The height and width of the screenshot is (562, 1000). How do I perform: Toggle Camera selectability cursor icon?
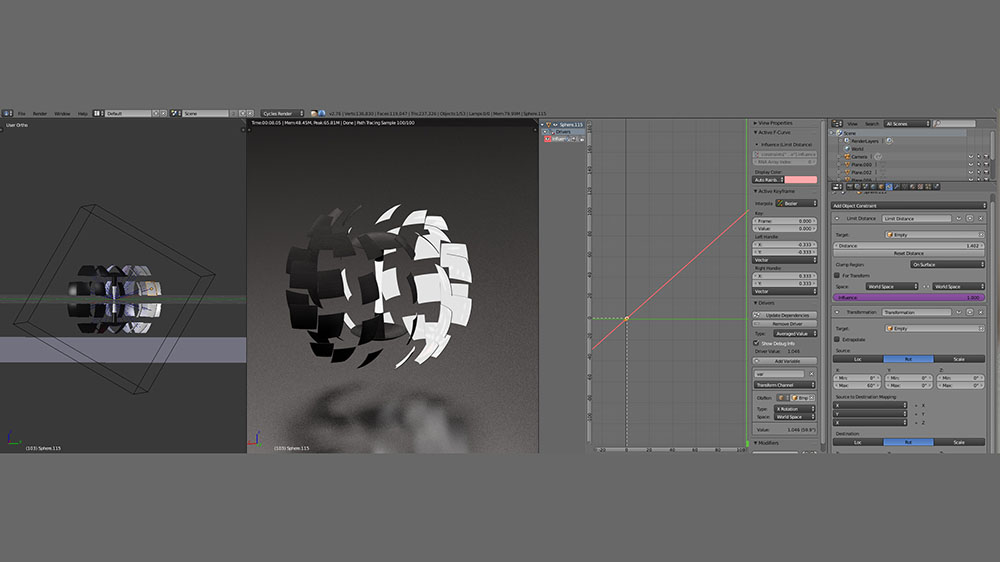click(979, 157)
